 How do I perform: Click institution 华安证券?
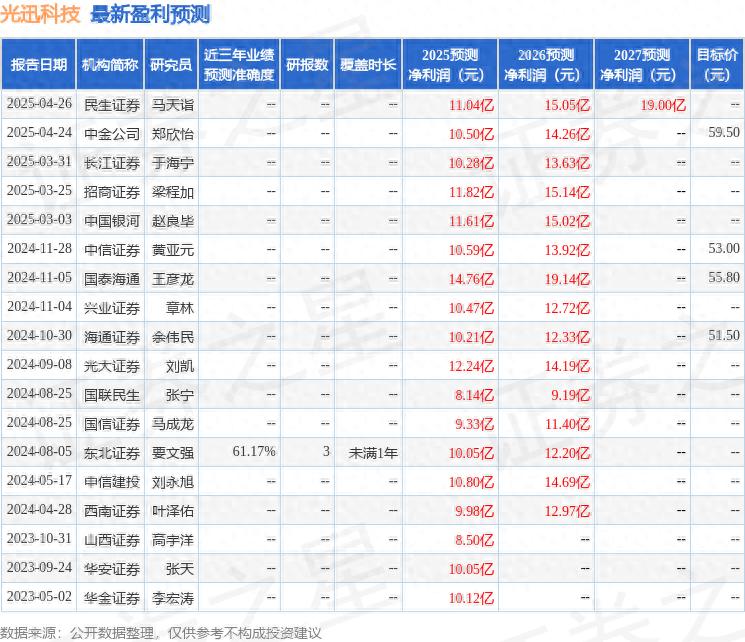point(112,568)
